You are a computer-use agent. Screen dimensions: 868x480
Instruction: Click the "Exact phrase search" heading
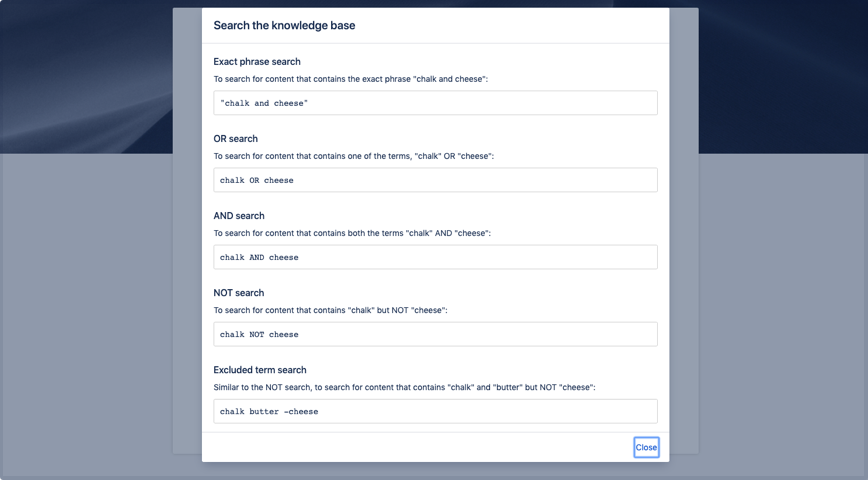pos(257,62)
